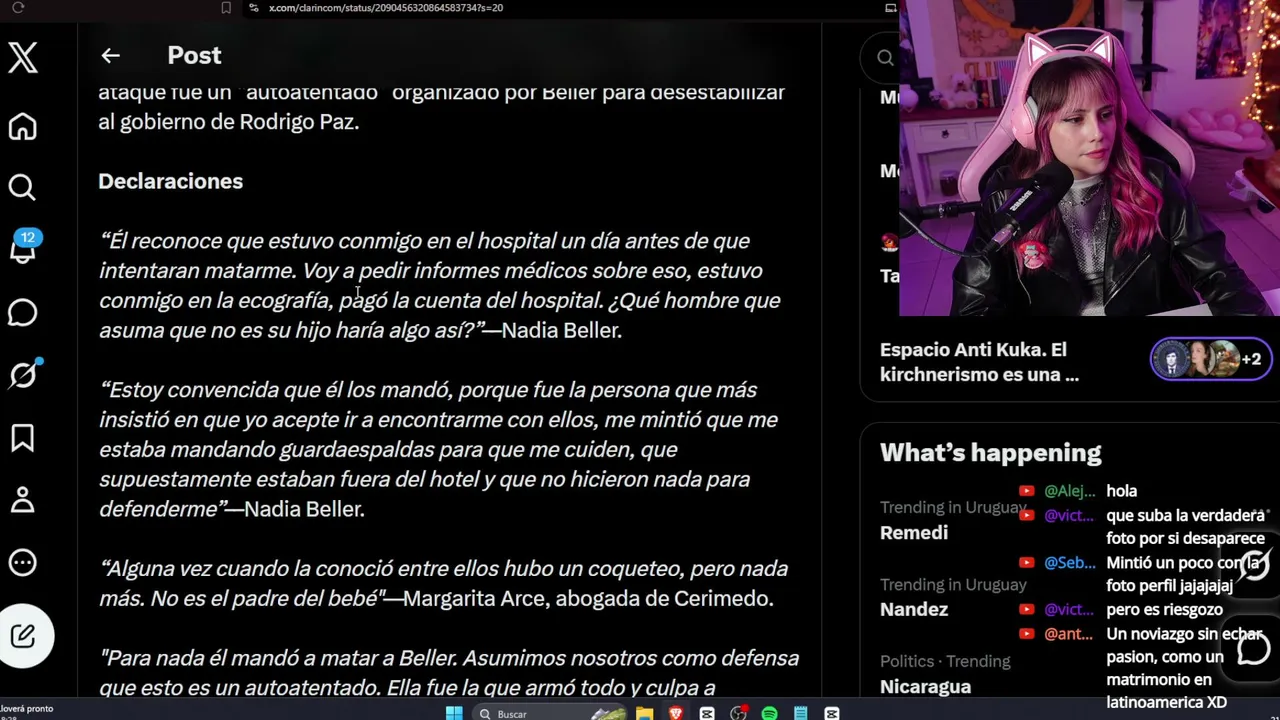This screenshot has height=720, width=1280.
Task: Open Bookmarks in the left sidebar
Action: [x=22, y=437]
